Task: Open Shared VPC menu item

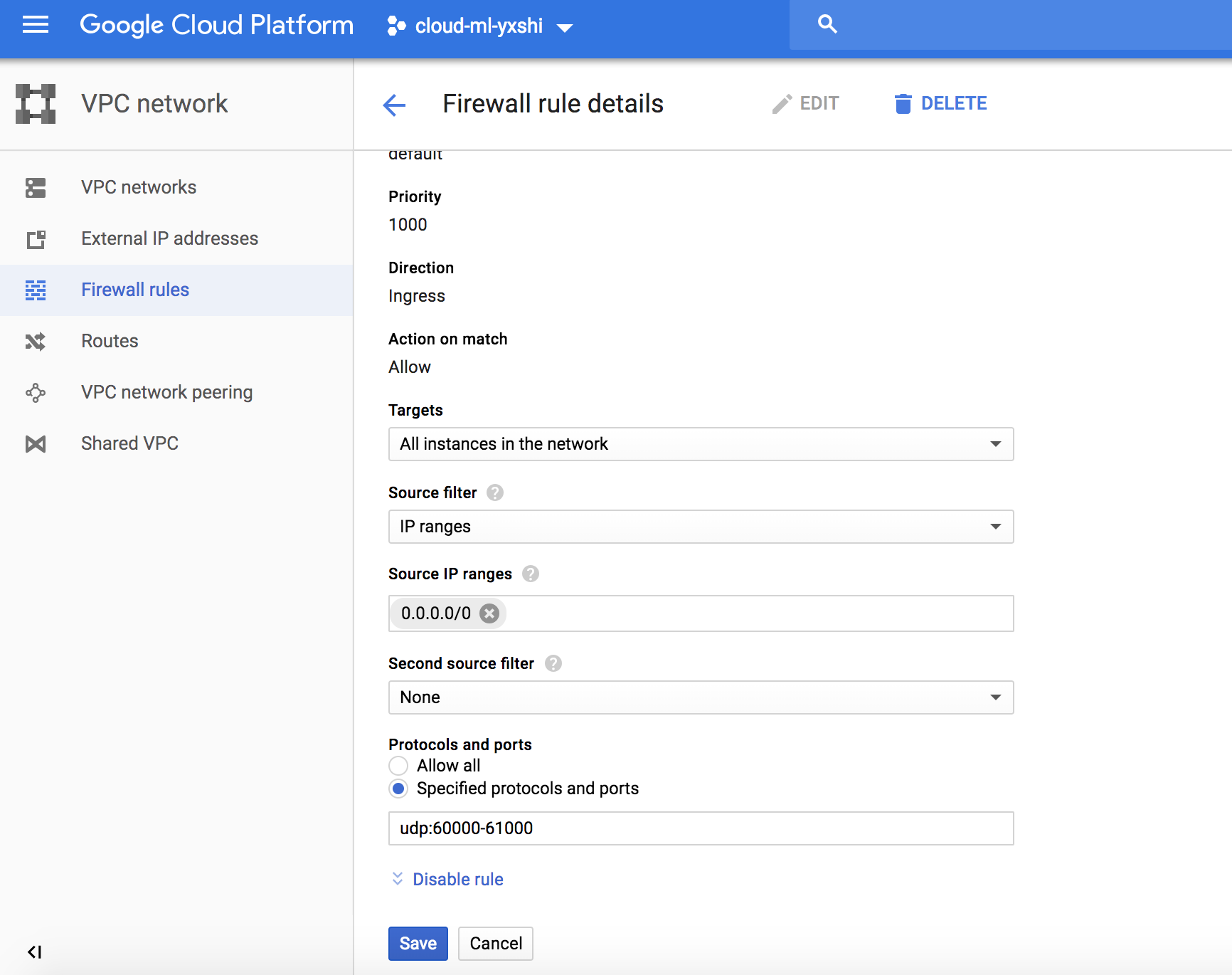Action: [x=176, y=444]
